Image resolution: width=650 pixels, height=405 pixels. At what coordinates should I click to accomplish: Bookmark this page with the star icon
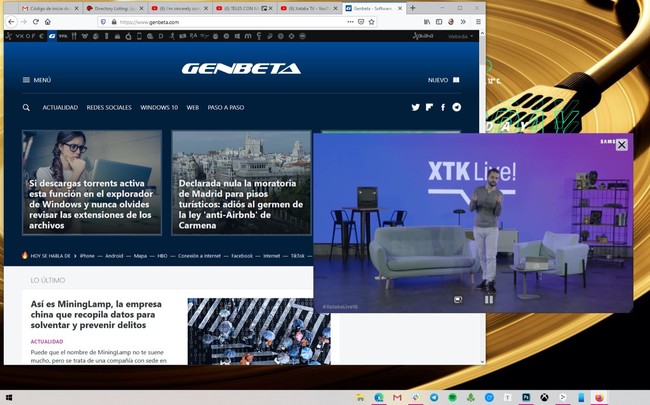click(x=371, y=22)
